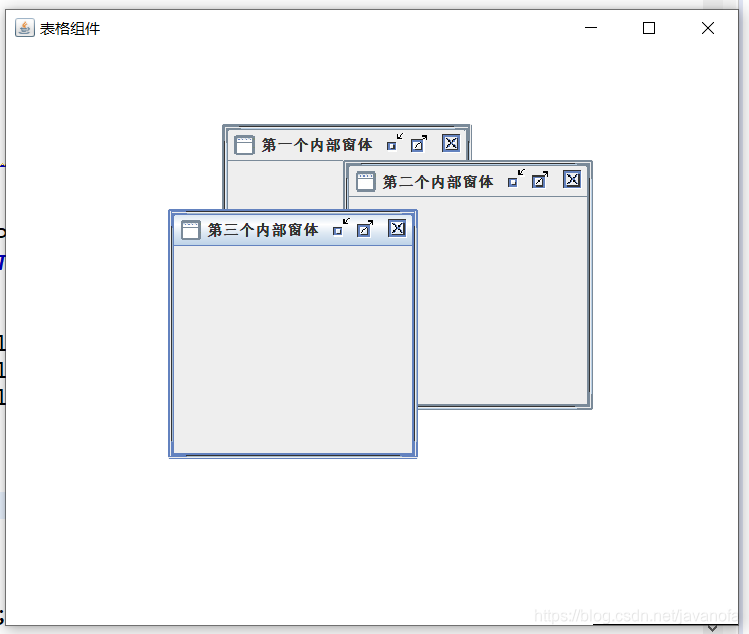Iconify the 第二个内部窗体 internal frame
Image resolution: width=749 pixels, height=634 pixels.
click(x=516, y=180)
